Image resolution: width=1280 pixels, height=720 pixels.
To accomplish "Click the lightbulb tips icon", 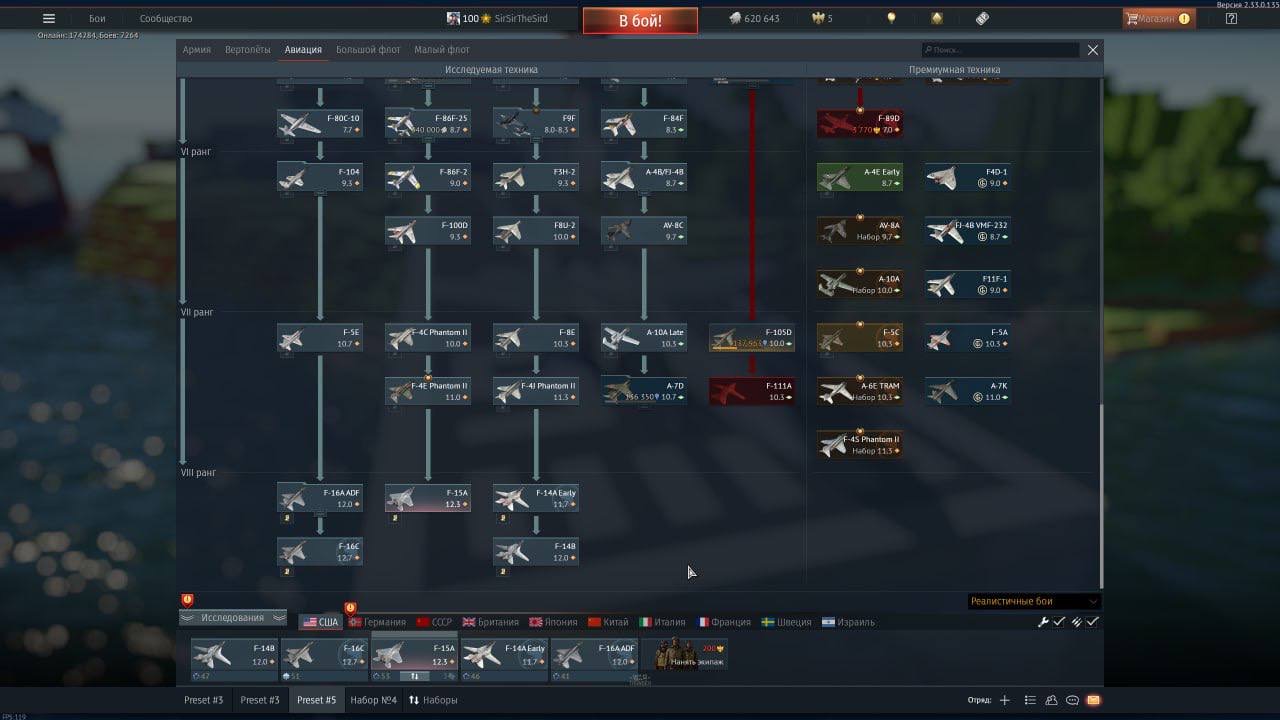I will [x=892, y=18].
